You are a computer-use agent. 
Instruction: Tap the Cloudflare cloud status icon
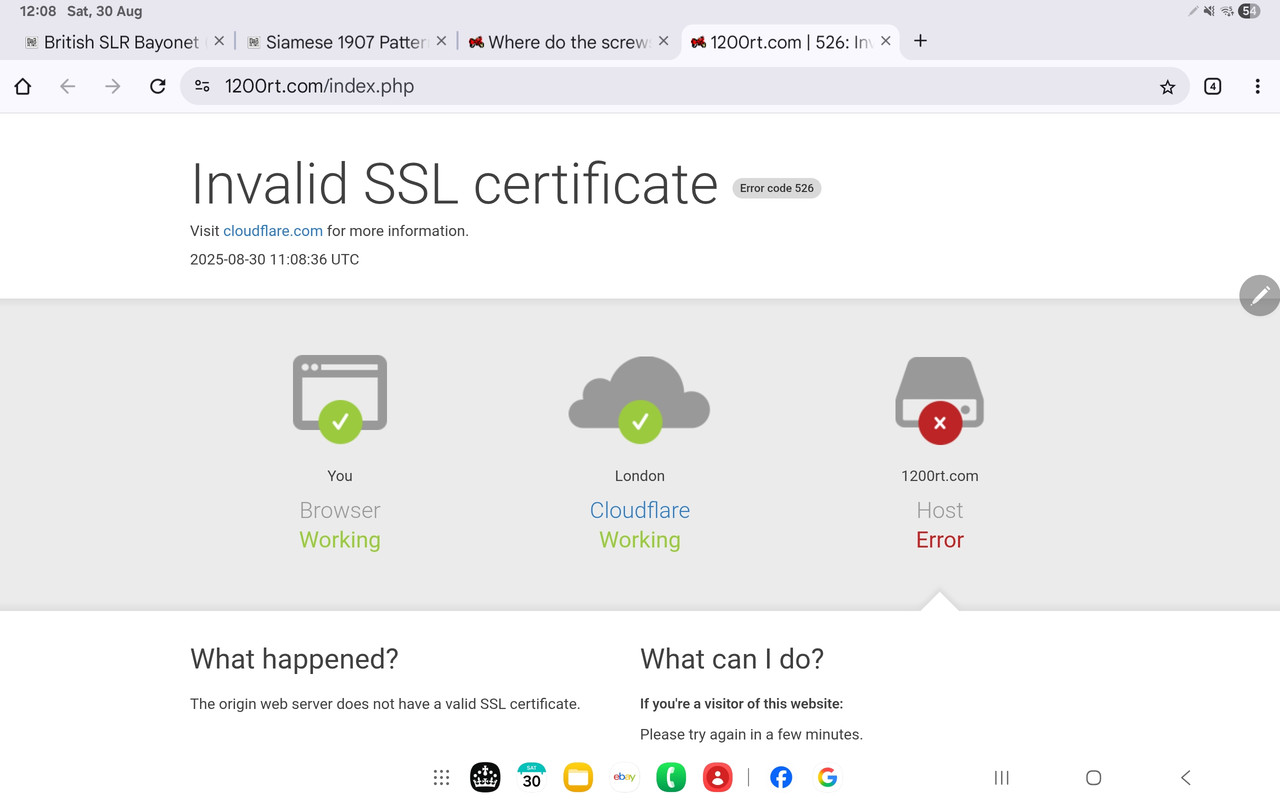640,398
